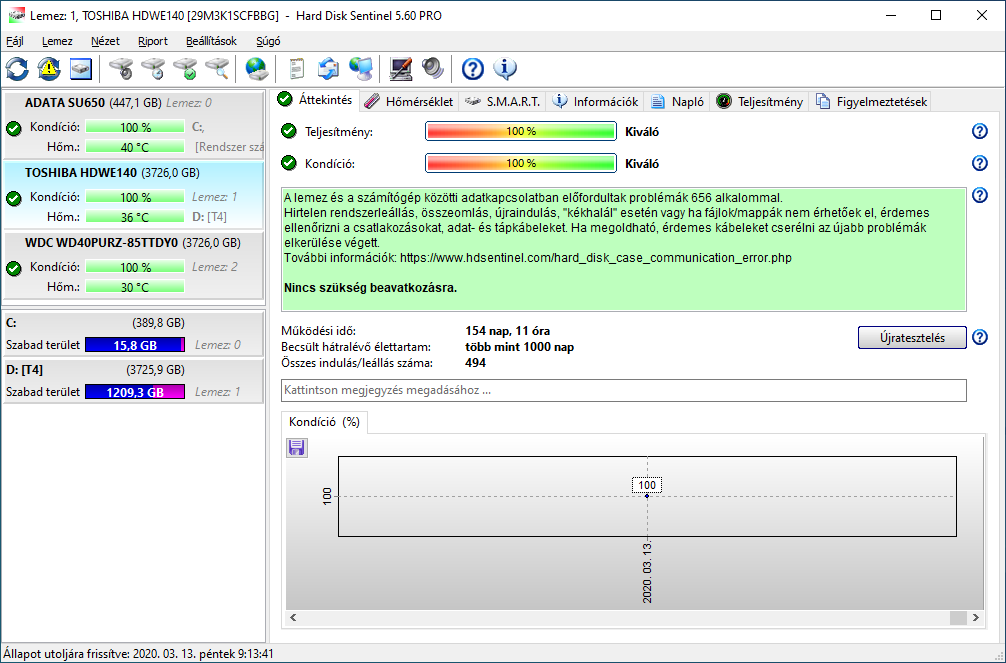Open the Súgó menu
This screenshot has height=663, width=1006.
268,41
